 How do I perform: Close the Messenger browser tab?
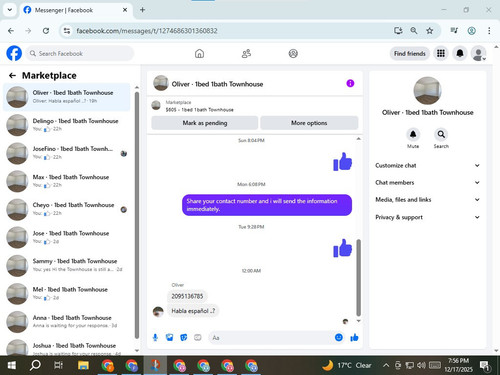tap(125, 10)
